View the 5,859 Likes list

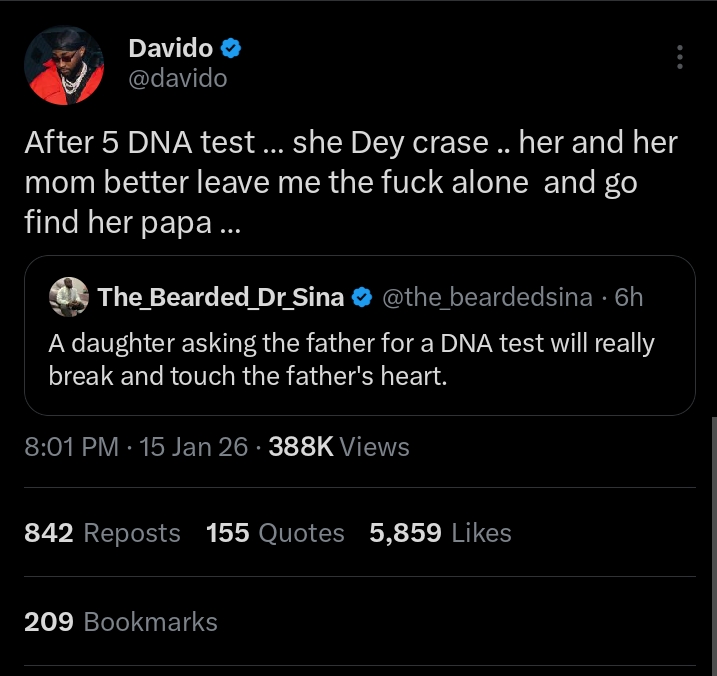(440, 533)
